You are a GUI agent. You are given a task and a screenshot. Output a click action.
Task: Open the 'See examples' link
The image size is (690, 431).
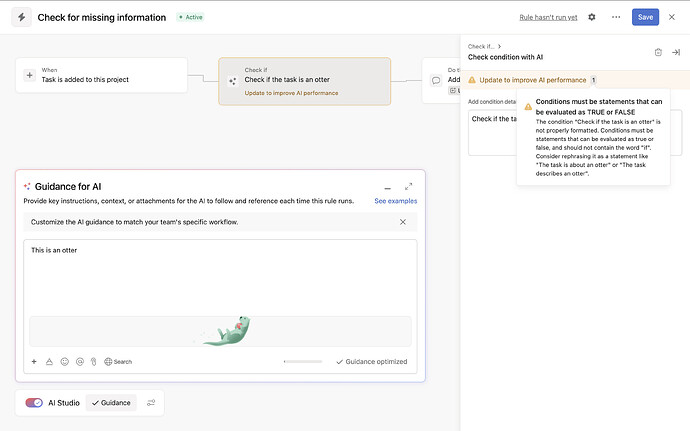coord(395,201)
